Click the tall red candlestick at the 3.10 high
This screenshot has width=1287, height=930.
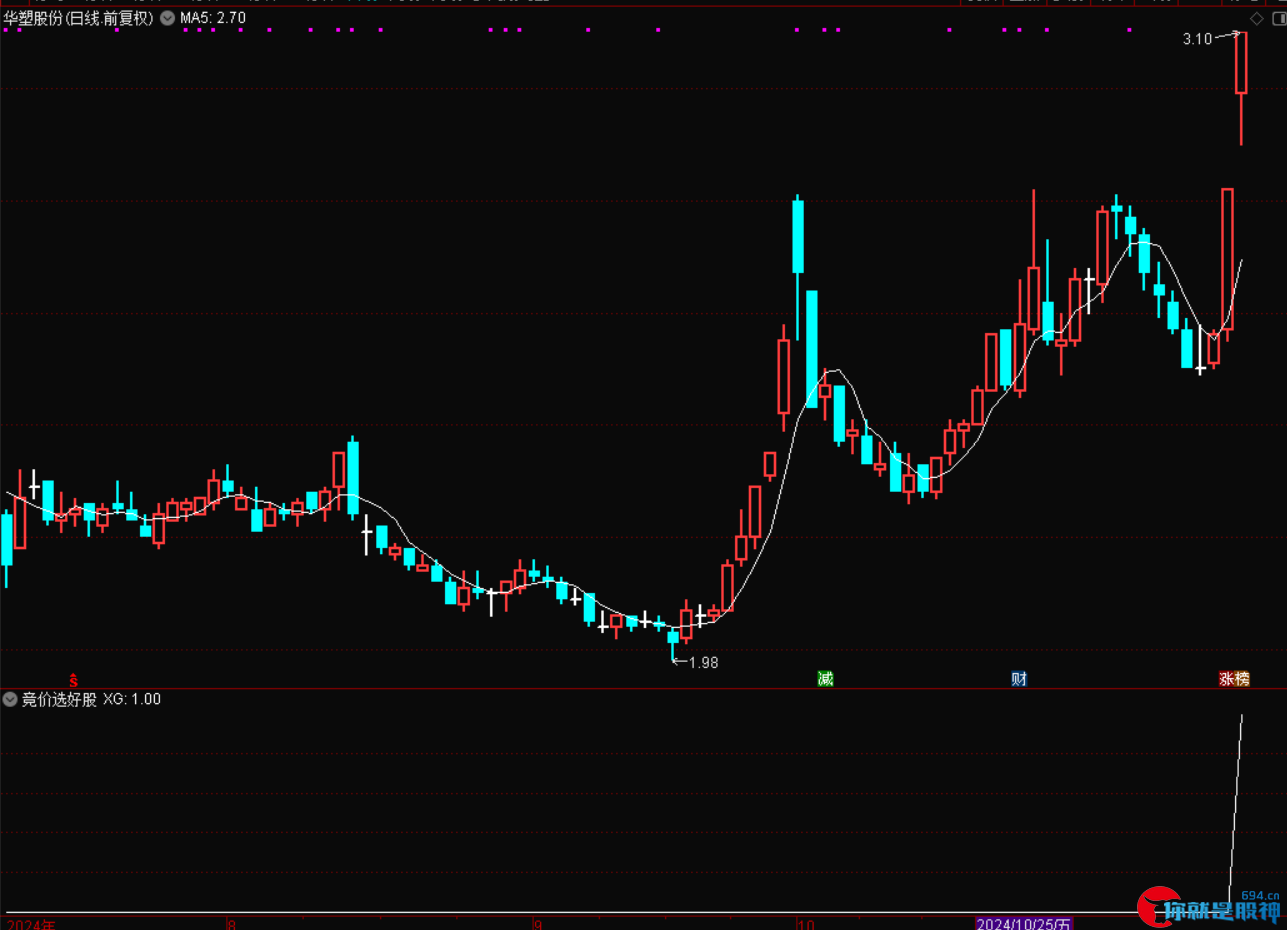click(1241, 63)
